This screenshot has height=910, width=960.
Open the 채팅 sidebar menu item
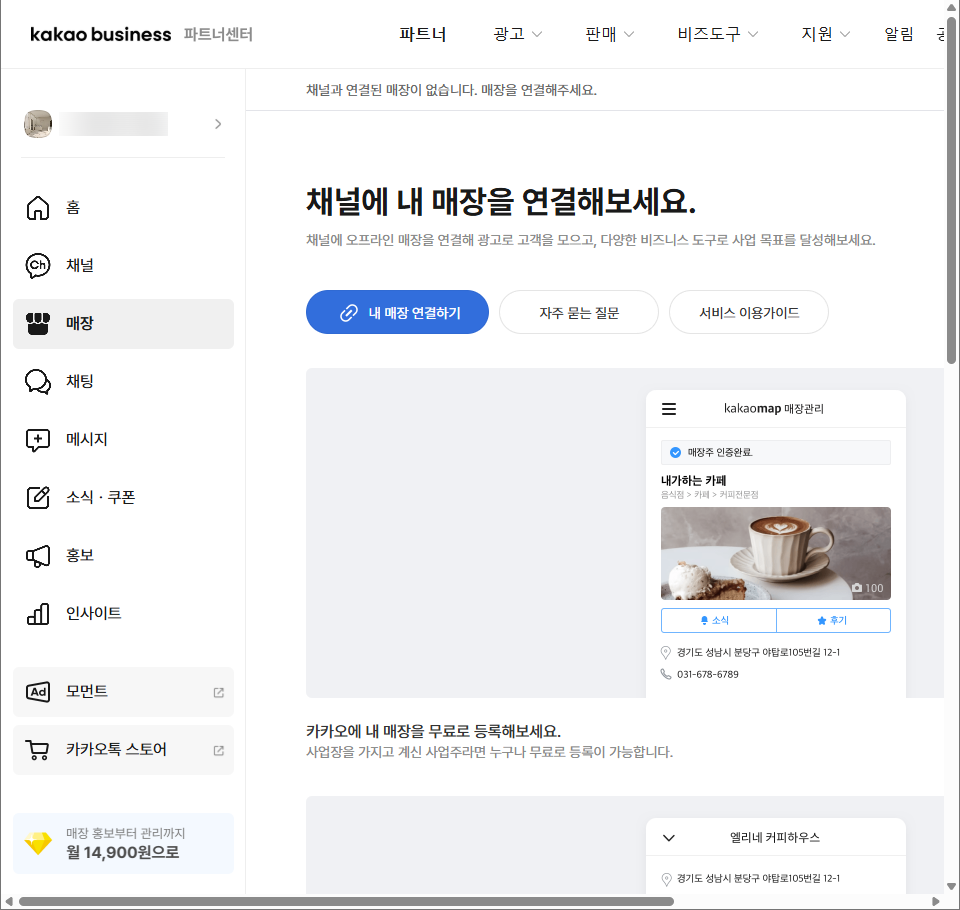click(x=123, y=382)
